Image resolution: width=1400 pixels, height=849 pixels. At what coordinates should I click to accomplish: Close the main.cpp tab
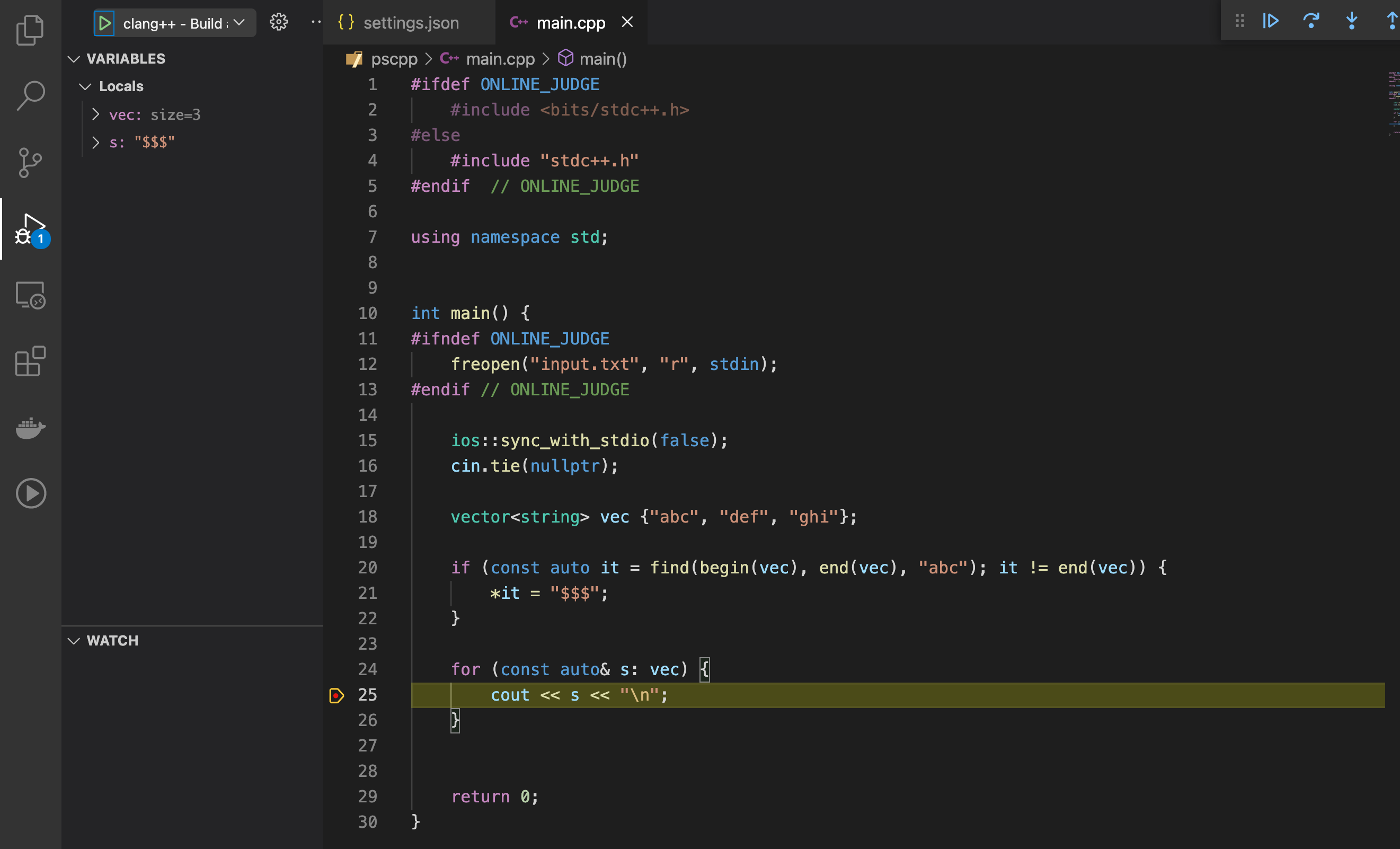627,22
